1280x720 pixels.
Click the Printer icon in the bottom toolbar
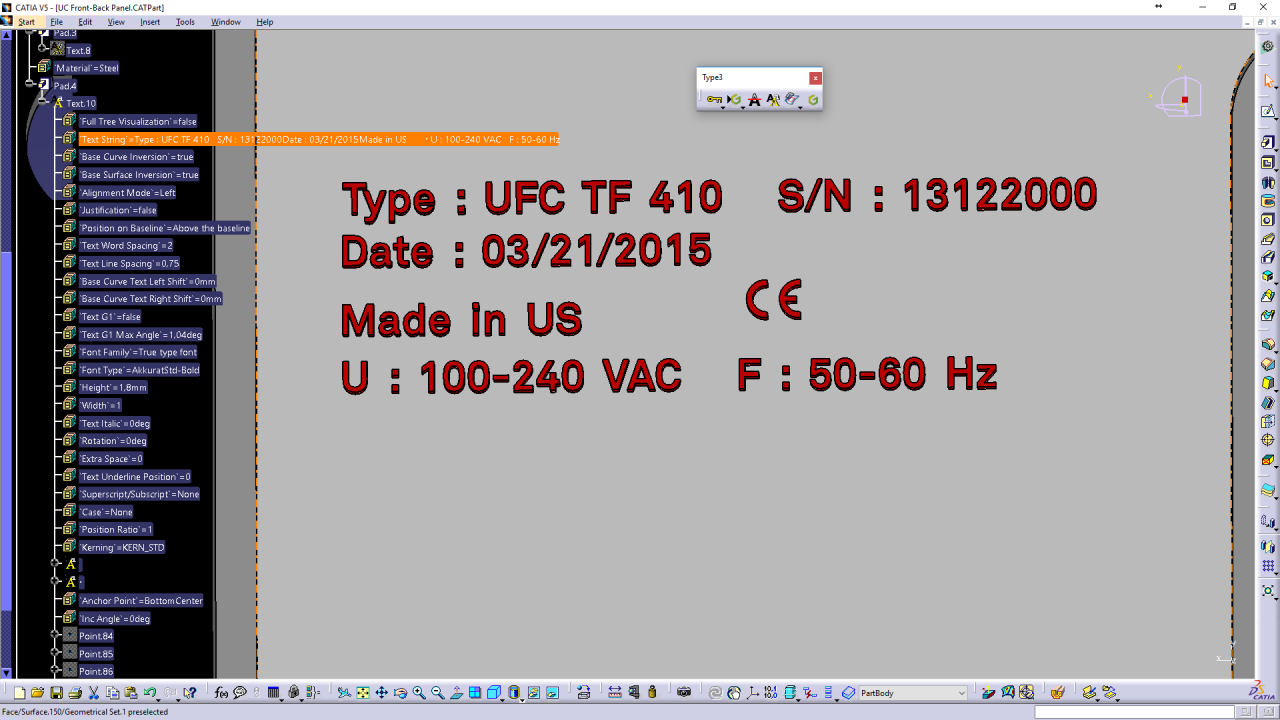[73, 691]
